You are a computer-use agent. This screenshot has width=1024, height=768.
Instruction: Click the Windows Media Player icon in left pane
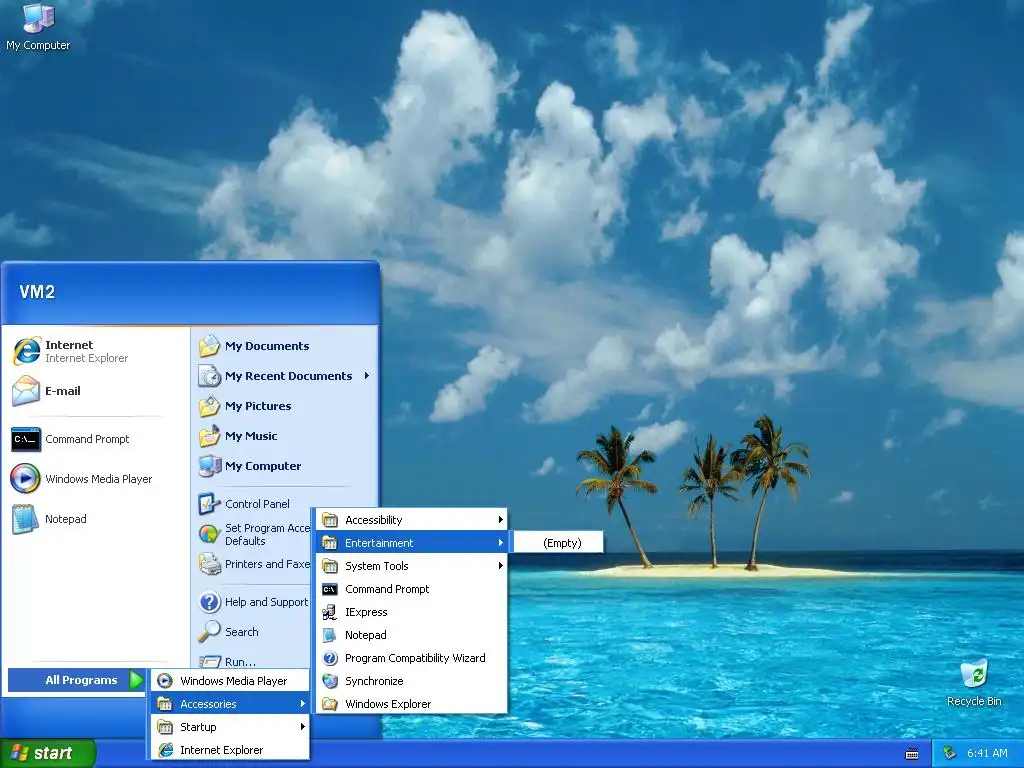[x=25, y=479]
